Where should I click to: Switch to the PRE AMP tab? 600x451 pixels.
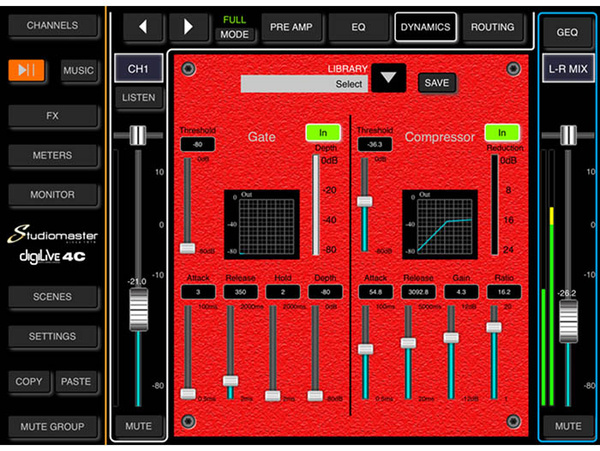coord(291,27)
